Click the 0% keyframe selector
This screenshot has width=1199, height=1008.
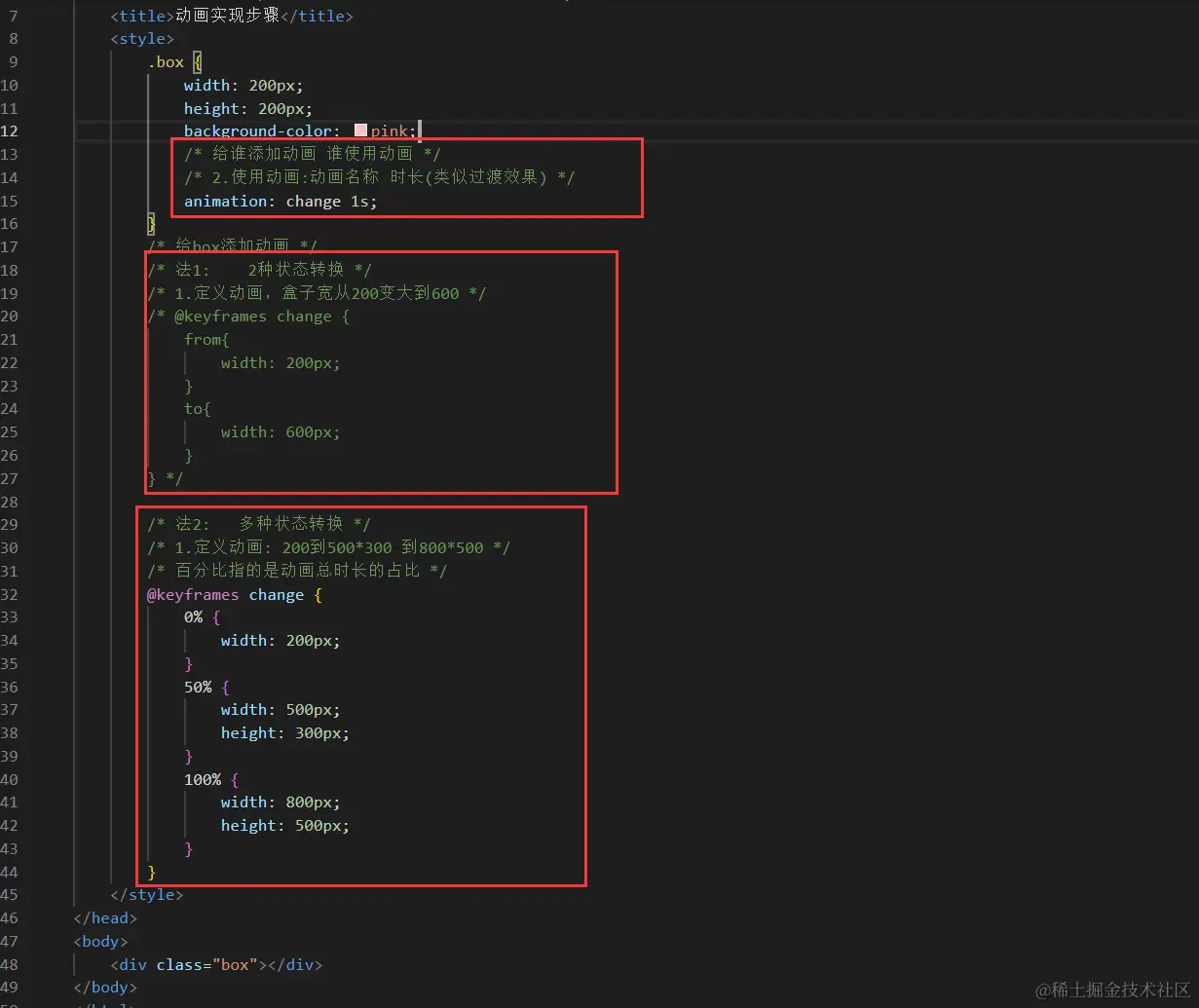(193, 617)
